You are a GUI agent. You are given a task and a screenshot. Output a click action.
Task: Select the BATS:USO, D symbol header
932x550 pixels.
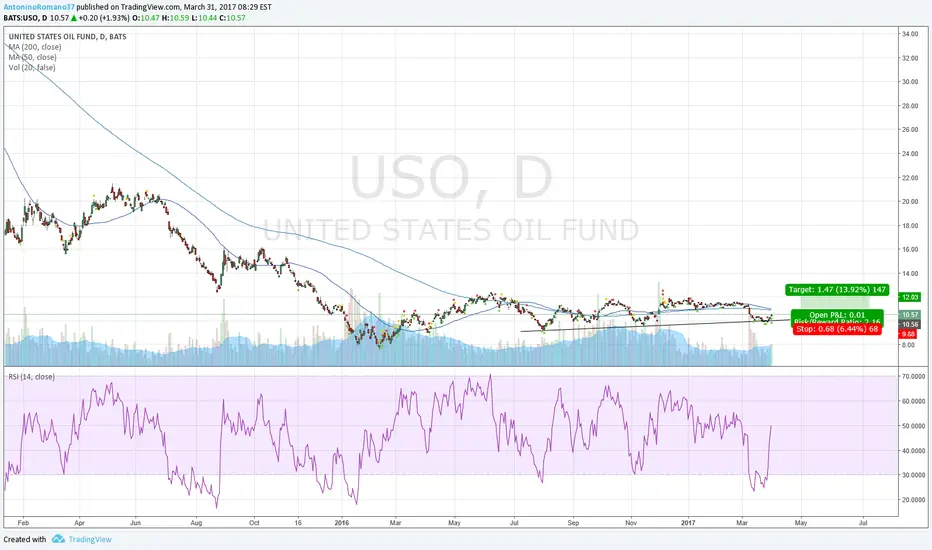coord(25,18)
